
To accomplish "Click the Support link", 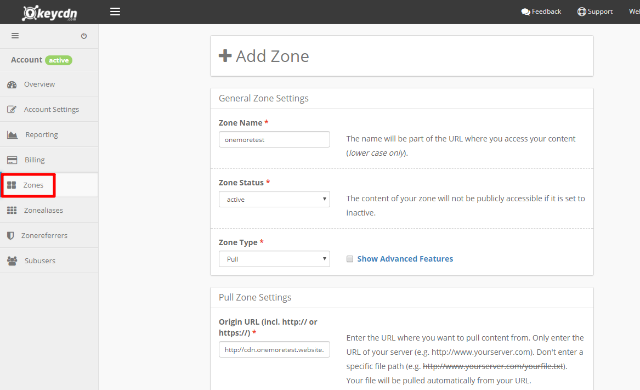I will tap(595, 11).
